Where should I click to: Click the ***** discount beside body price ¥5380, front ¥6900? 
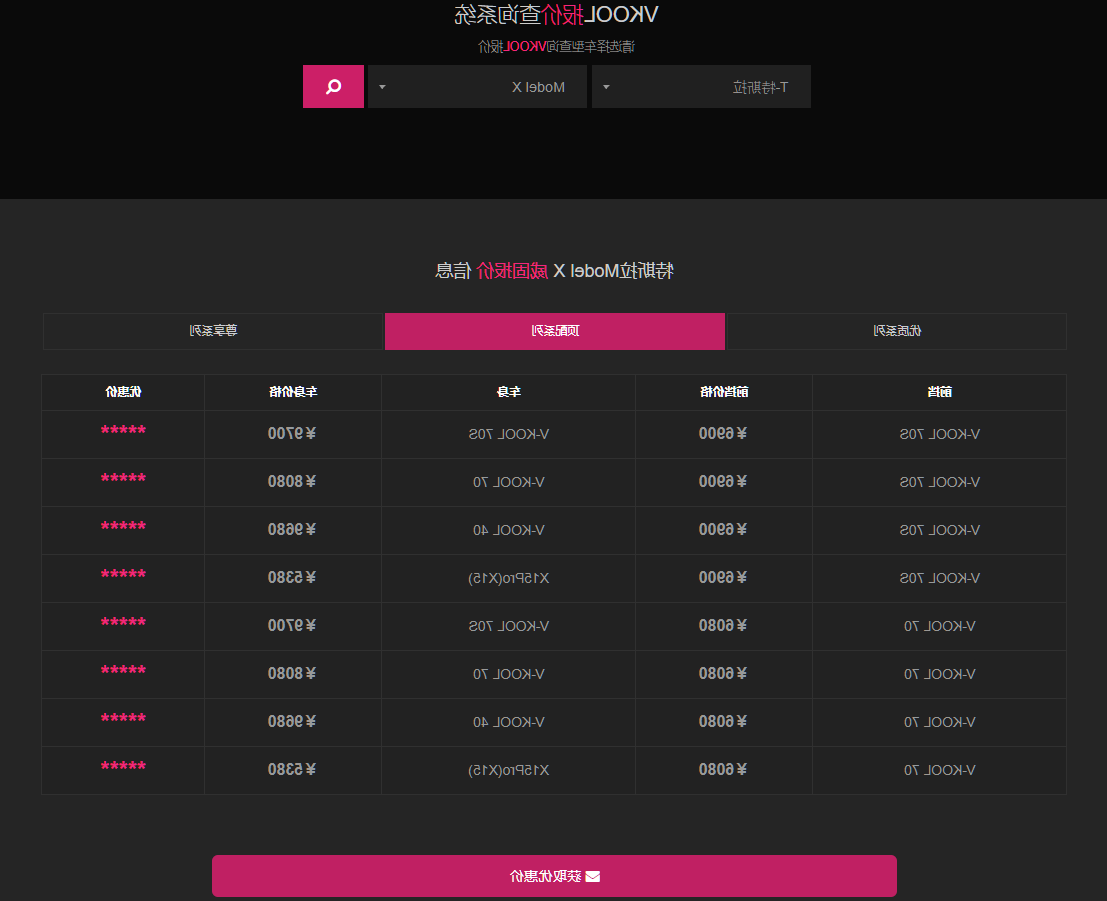124,575
